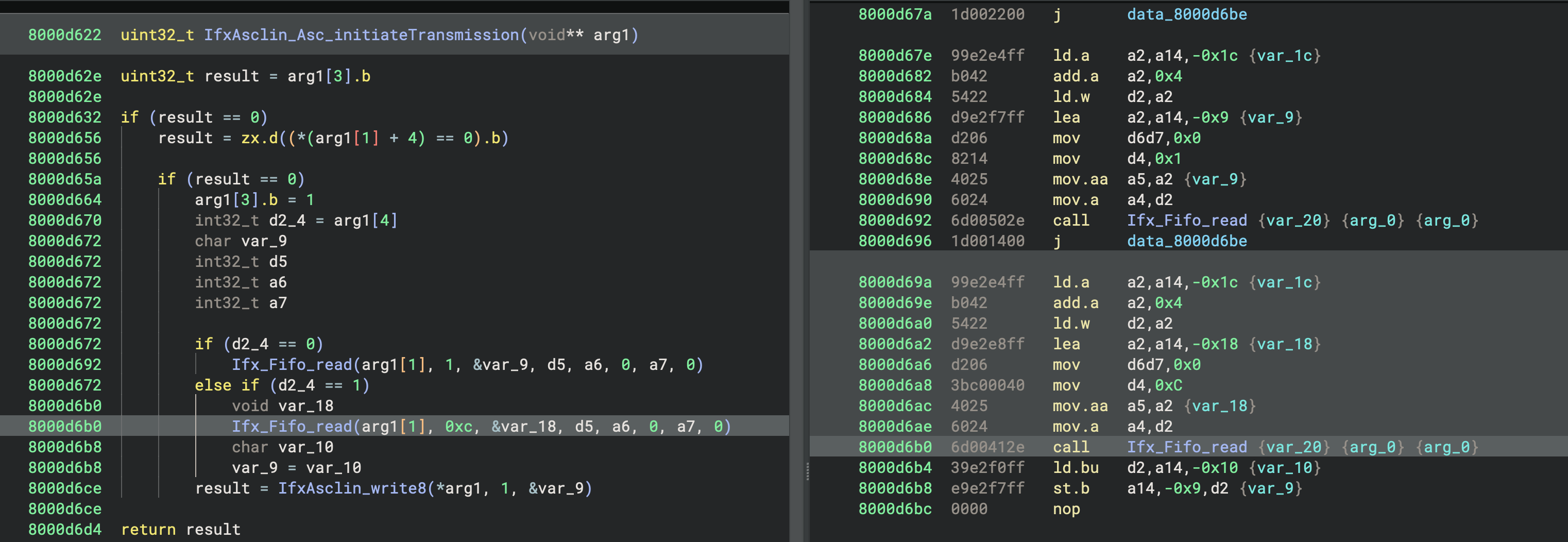Click the IfxAsclin_Asc_initiateTransmission function name in header
The height and width of the screenshot is (542, 1568).
(x=361, y=36)
